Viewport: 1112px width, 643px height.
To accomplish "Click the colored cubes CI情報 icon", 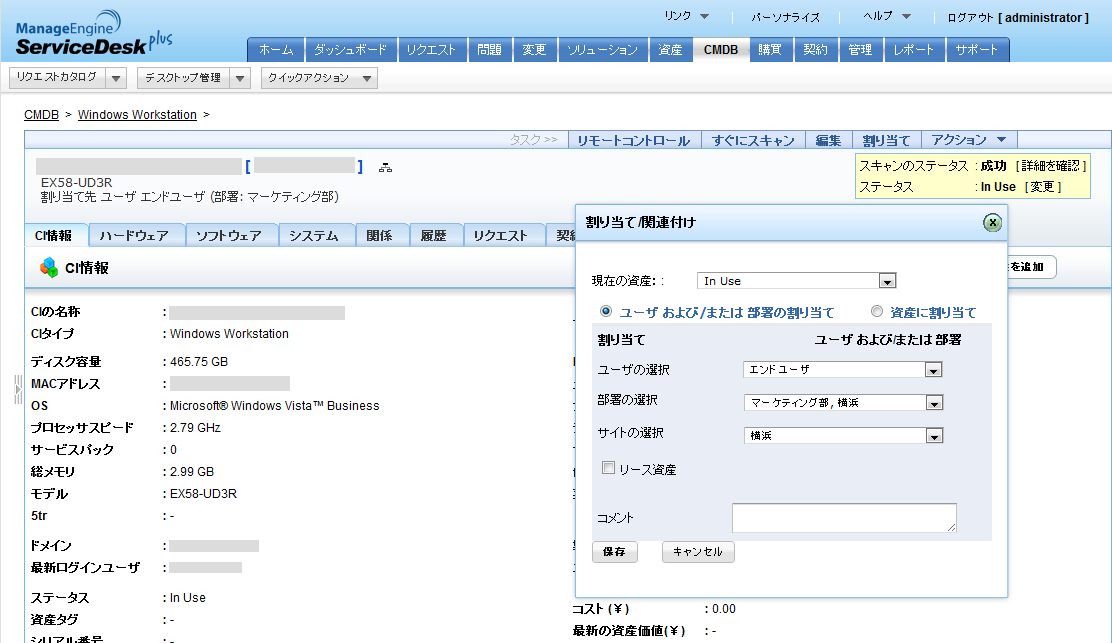I will click(49, 267).
